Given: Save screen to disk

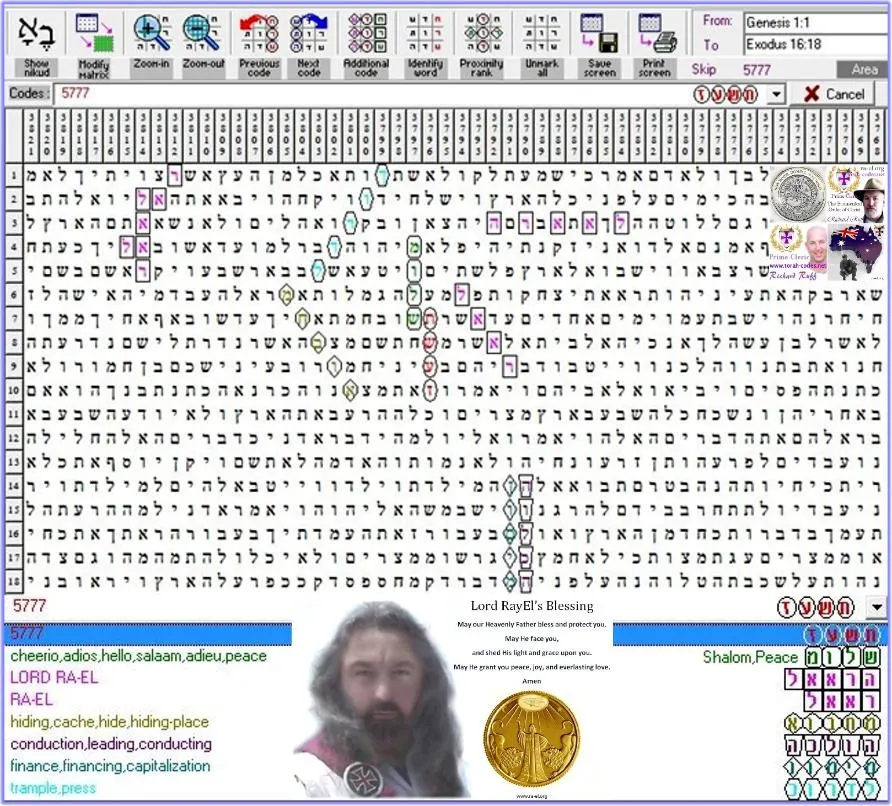Looking at the screenshot, I should pyautogui.click(x=599, y=34).
